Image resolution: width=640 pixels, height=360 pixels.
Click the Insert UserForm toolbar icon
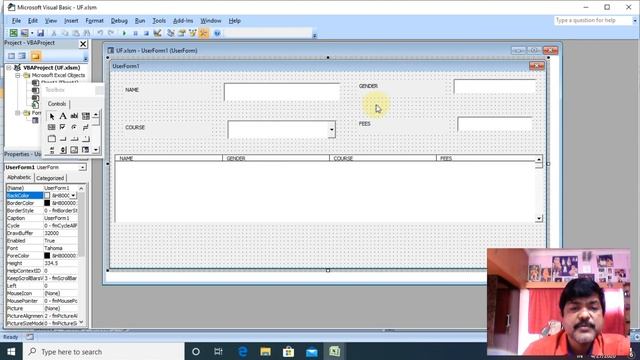click(24, 33)
